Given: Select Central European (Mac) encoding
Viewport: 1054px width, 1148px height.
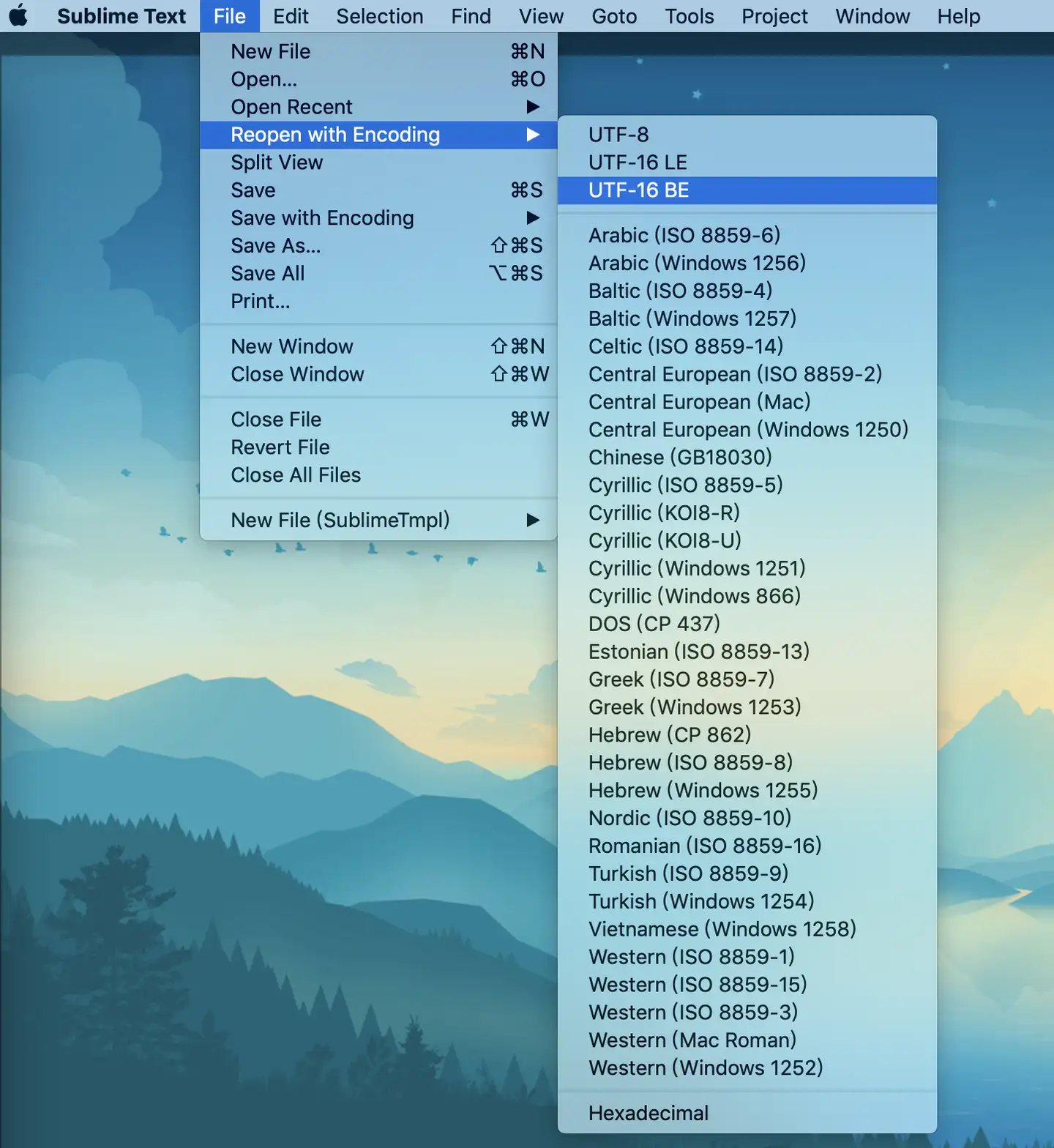Looking at the screenshot, I should (747, 402).
